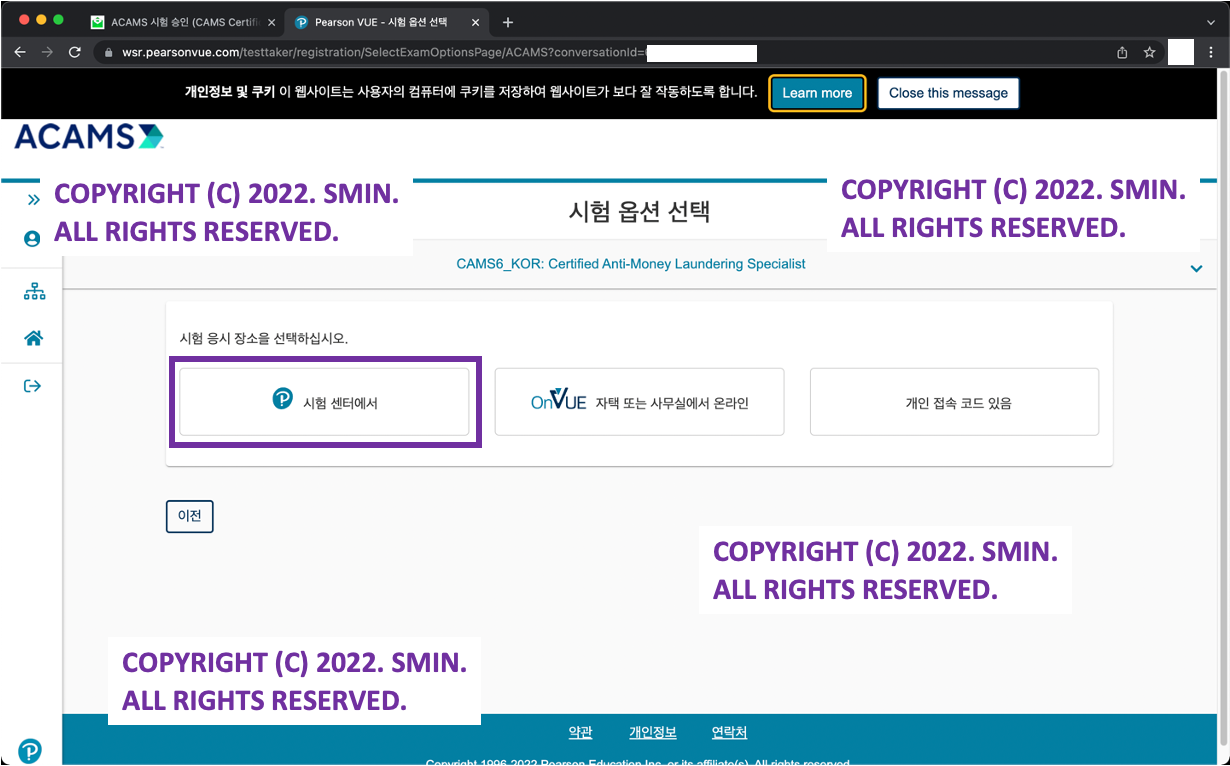Close the ACAMS 시험 승인 tab
Image resolution: width=1230 pixels, height=766 pixels.
coord(272,22)
